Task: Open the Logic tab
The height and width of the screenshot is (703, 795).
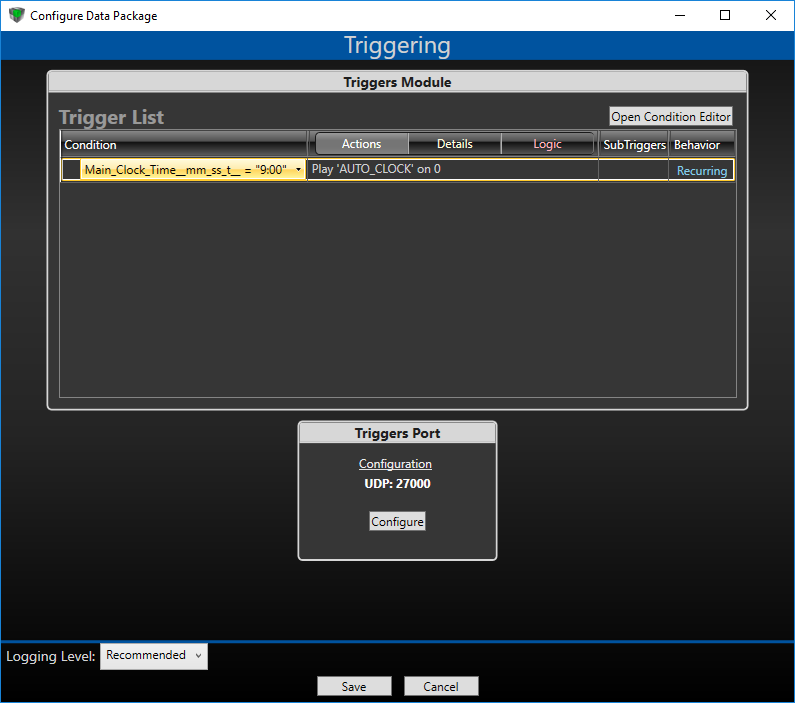Action: pos(547,144)
